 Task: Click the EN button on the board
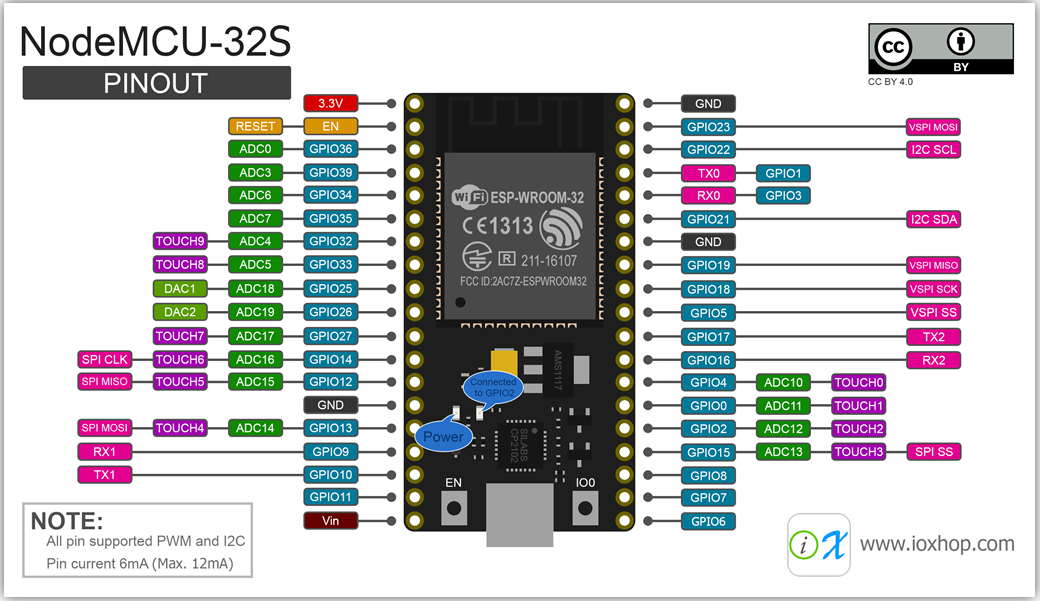point(454,508)
